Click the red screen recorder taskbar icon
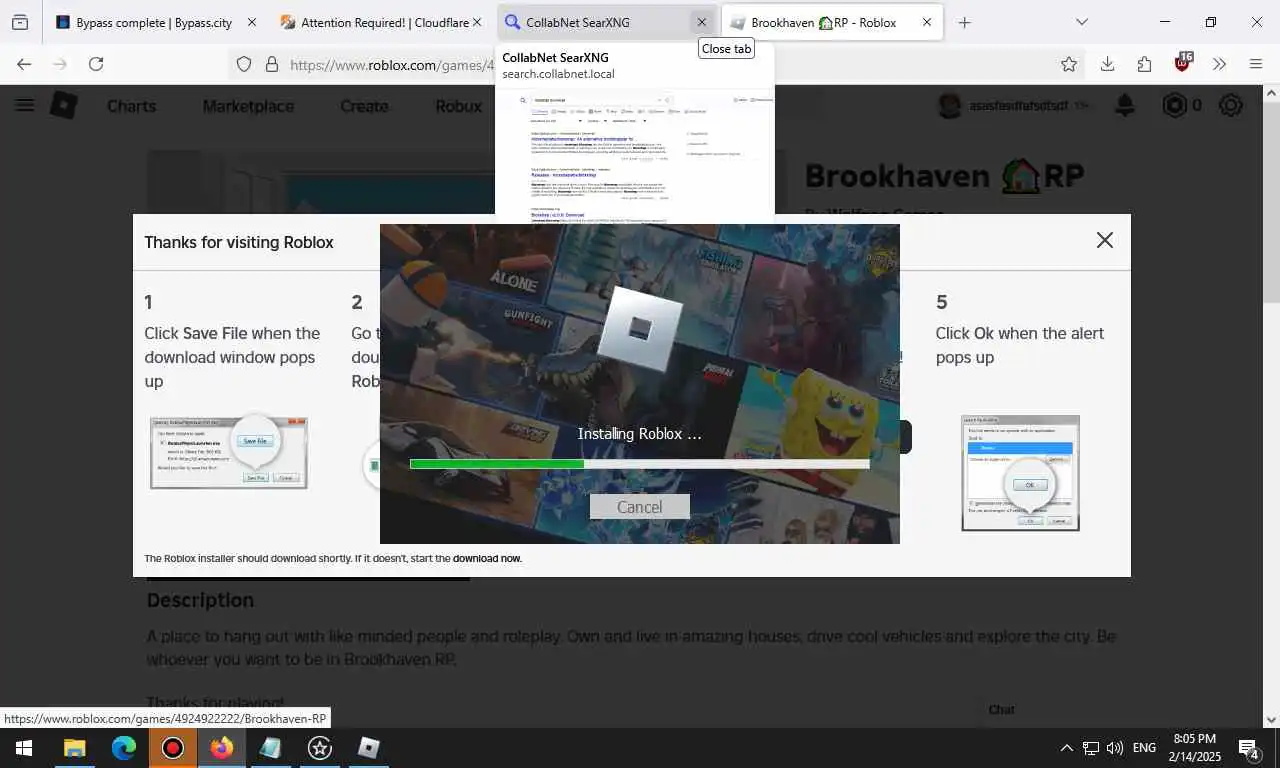Viewport: 1280px width, 768px height. point(173,748)
